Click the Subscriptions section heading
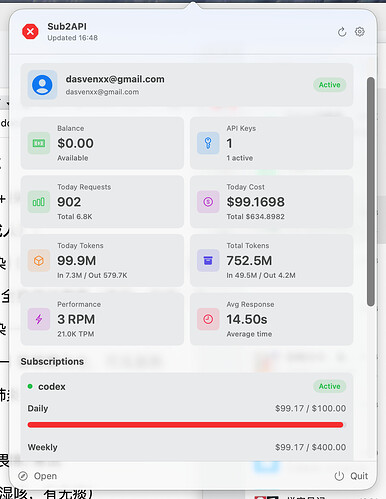This screenshot has width=386, height=499. 52,362
